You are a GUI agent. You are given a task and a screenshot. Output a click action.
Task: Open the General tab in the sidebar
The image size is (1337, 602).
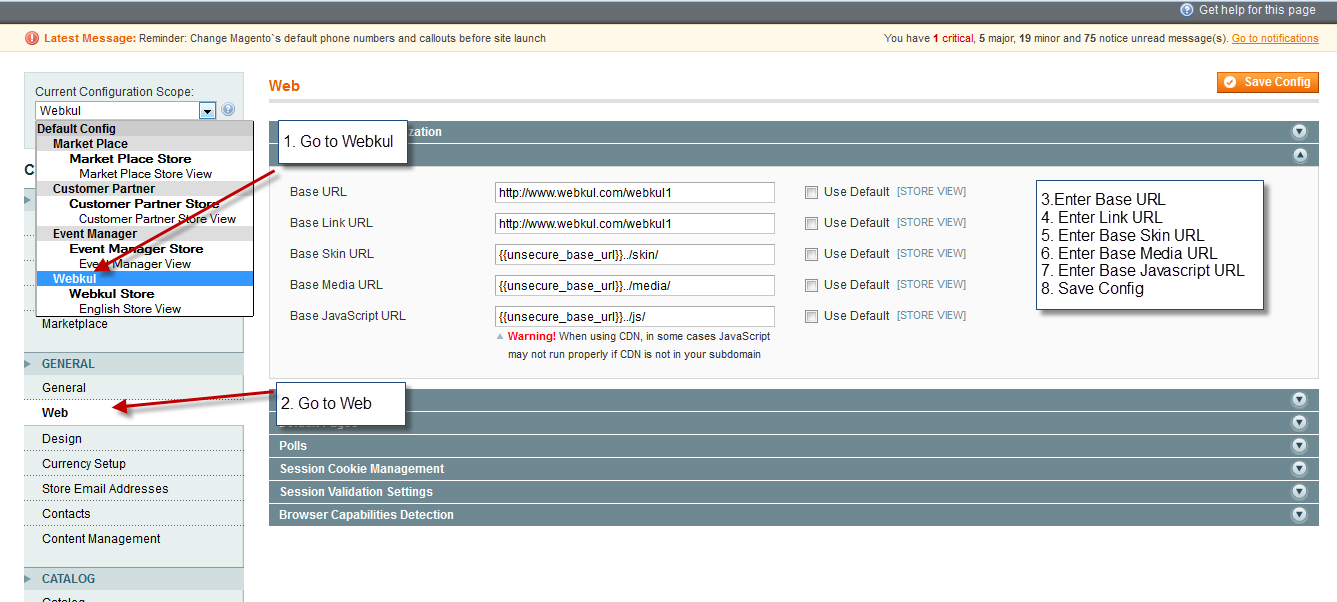pos(134,388)
